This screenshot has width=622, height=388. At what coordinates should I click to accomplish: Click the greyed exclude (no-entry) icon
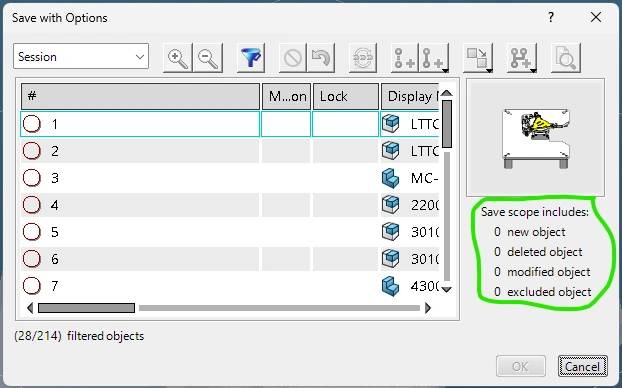point(293,58)
